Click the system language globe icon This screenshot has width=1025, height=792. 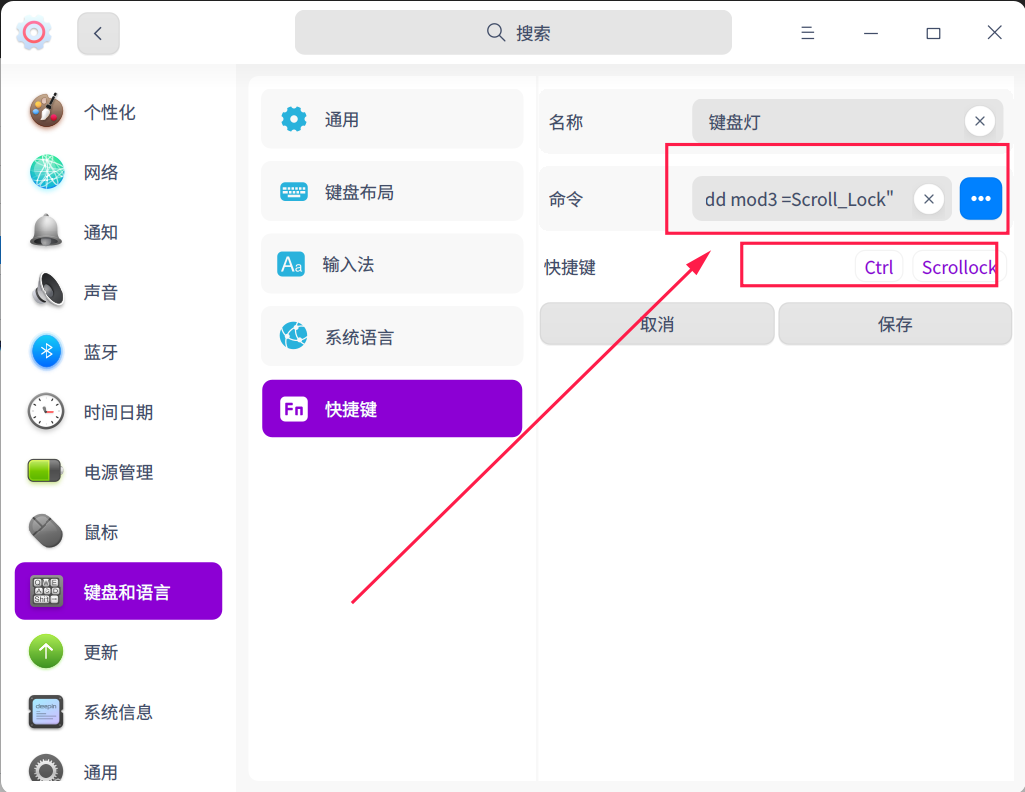coord(294,336)
